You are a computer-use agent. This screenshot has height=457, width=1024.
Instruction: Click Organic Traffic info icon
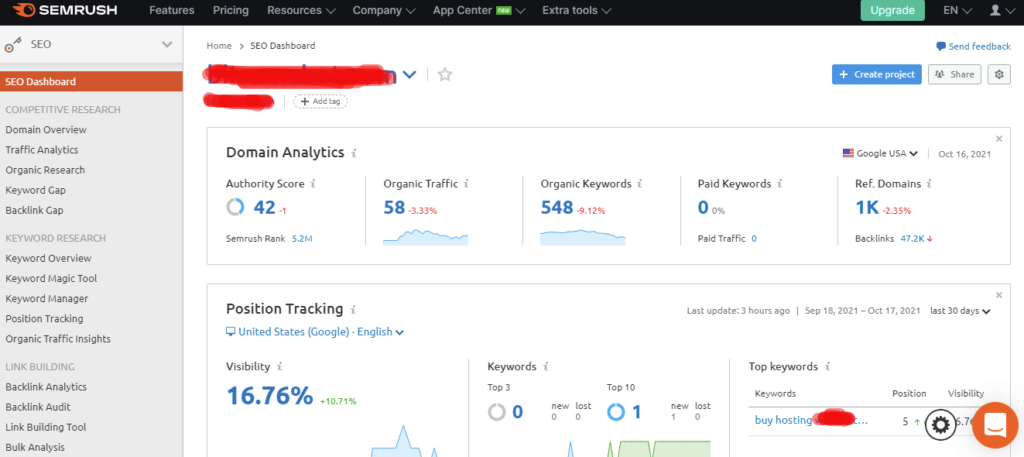click(466, 184)
